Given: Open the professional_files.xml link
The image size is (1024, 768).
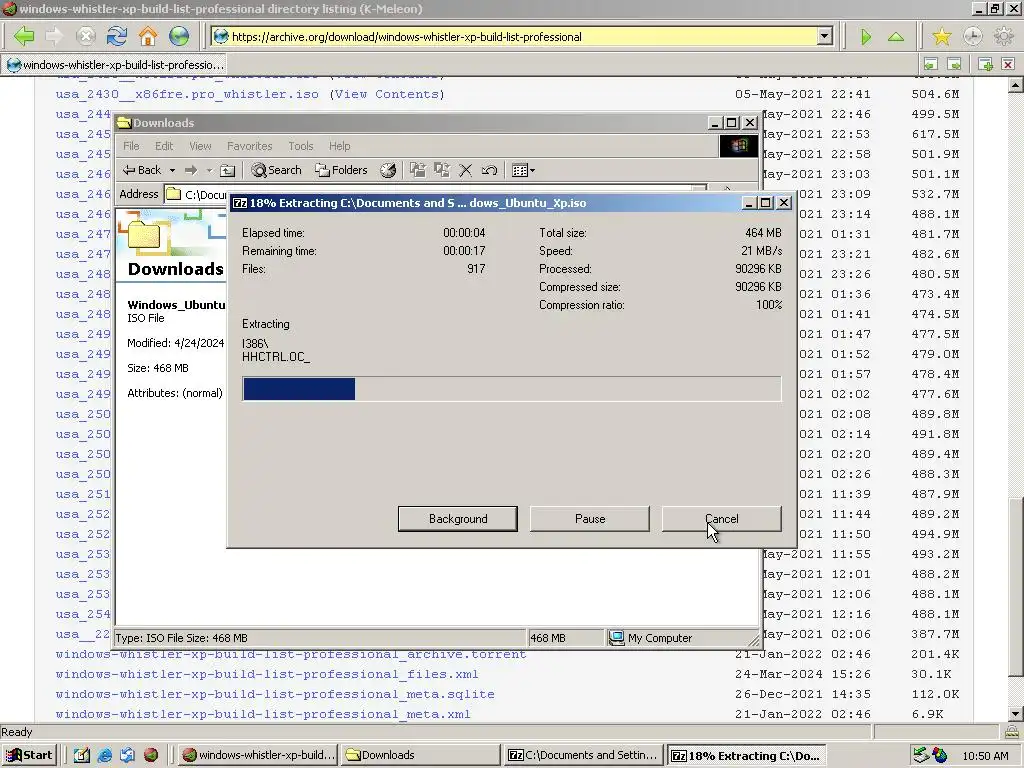Looking at the screenshot, I should 267,674.
